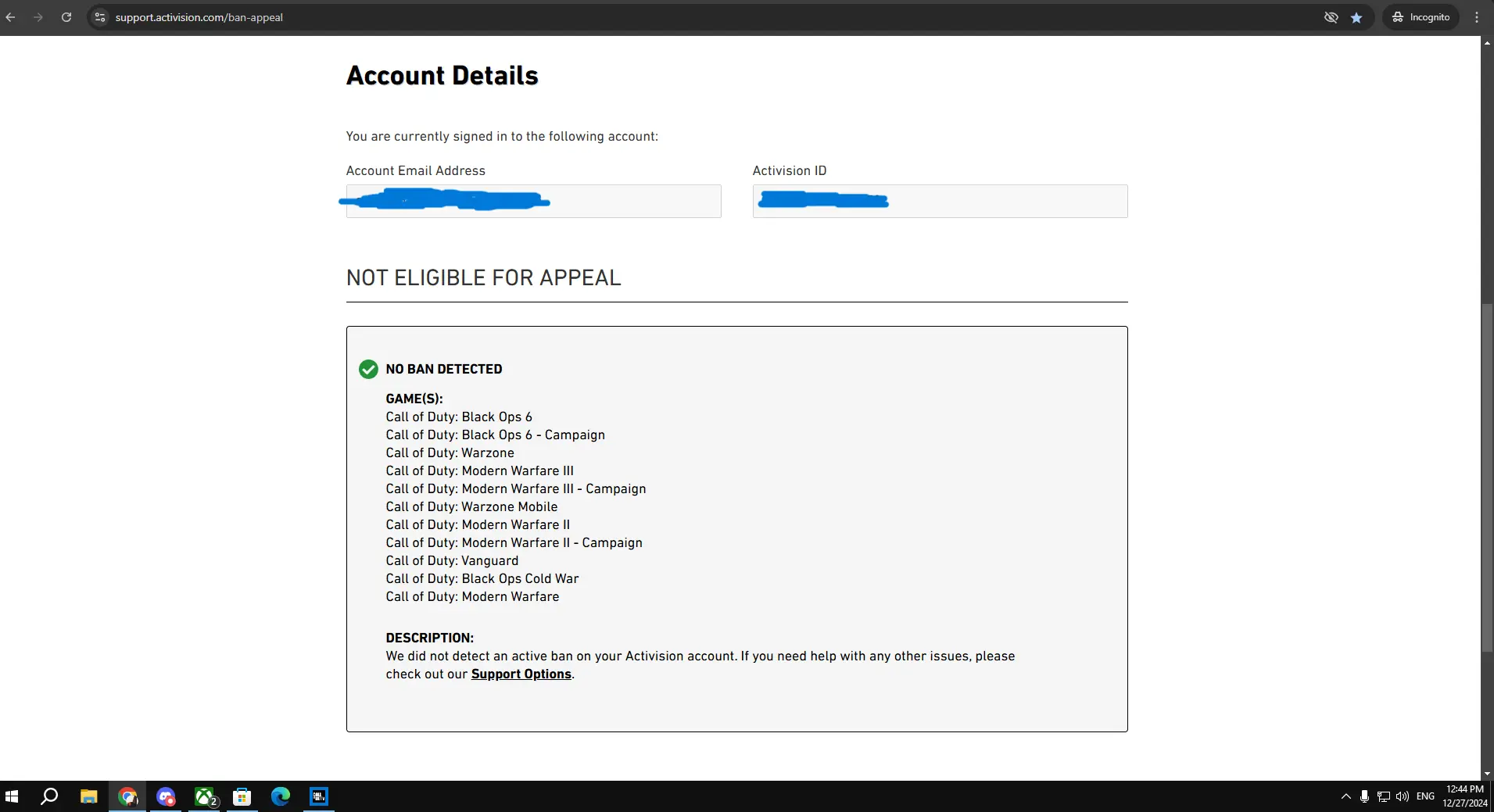Screen dimensions: 1494x812
Task: Open the ENG language selector
Action: pos(1425,796)
